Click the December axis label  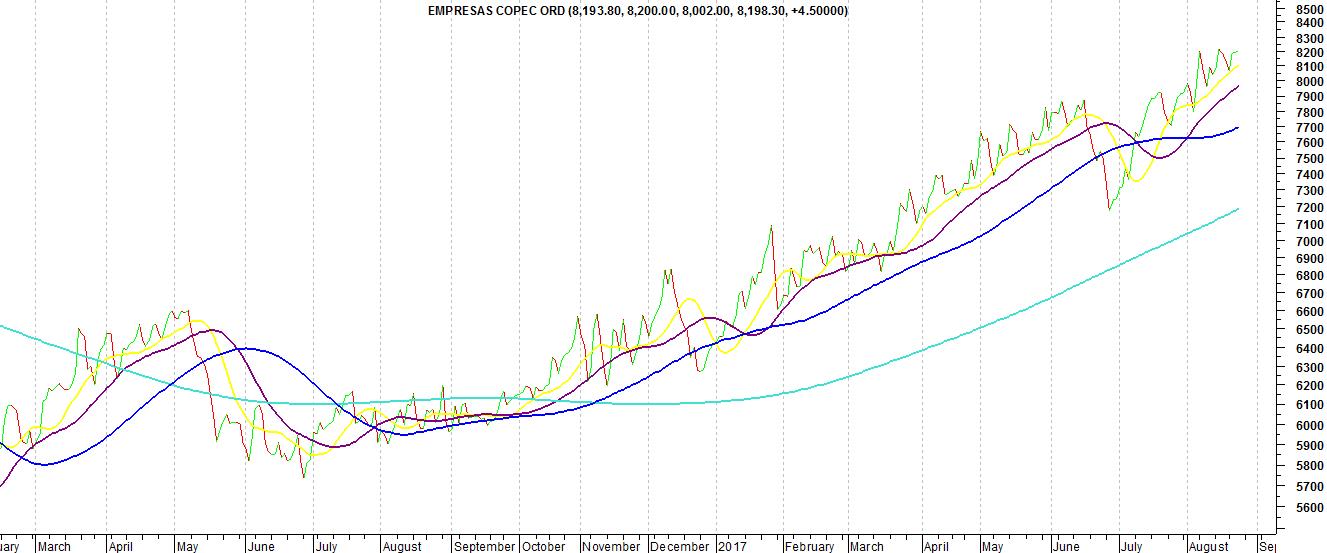pyautogui.click(x=680, y=547)
